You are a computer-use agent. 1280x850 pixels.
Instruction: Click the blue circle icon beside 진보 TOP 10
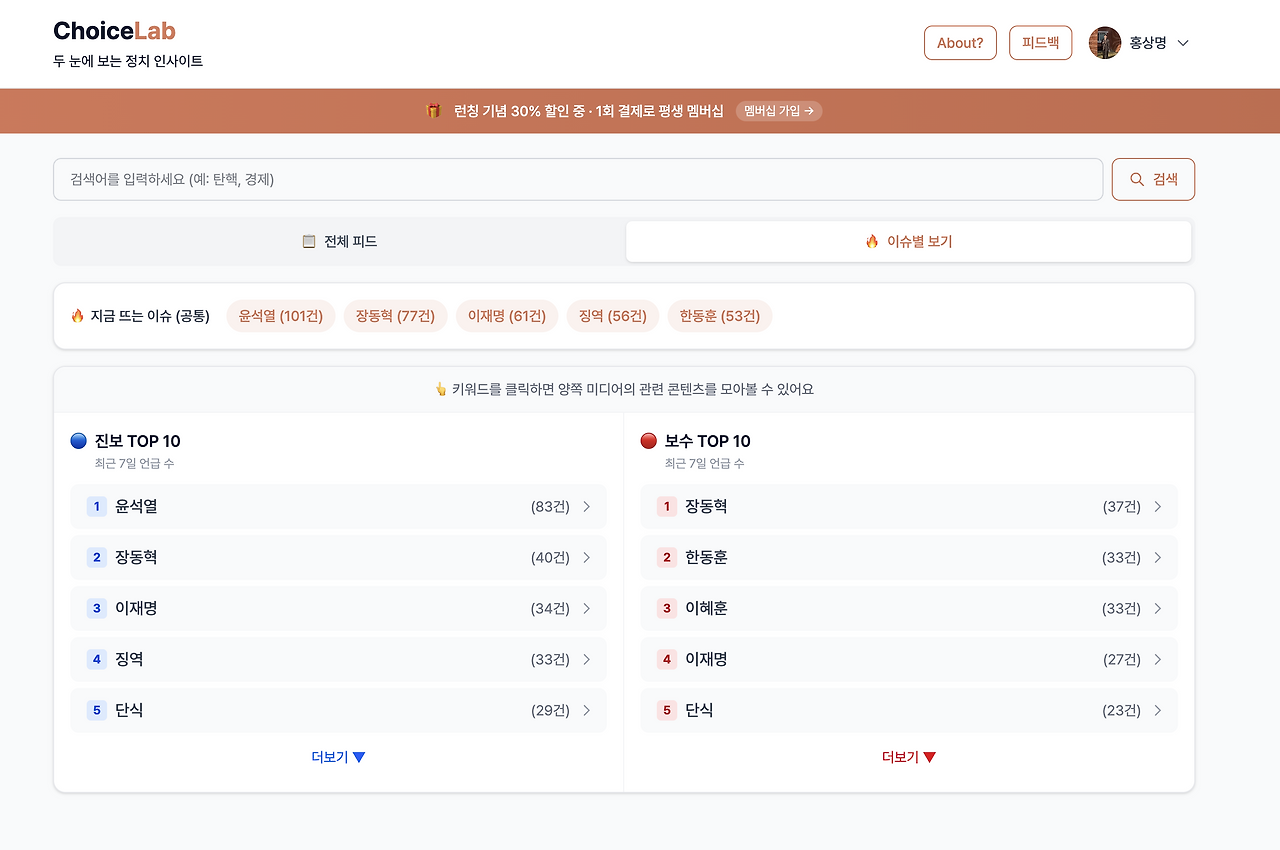point(77,440)
